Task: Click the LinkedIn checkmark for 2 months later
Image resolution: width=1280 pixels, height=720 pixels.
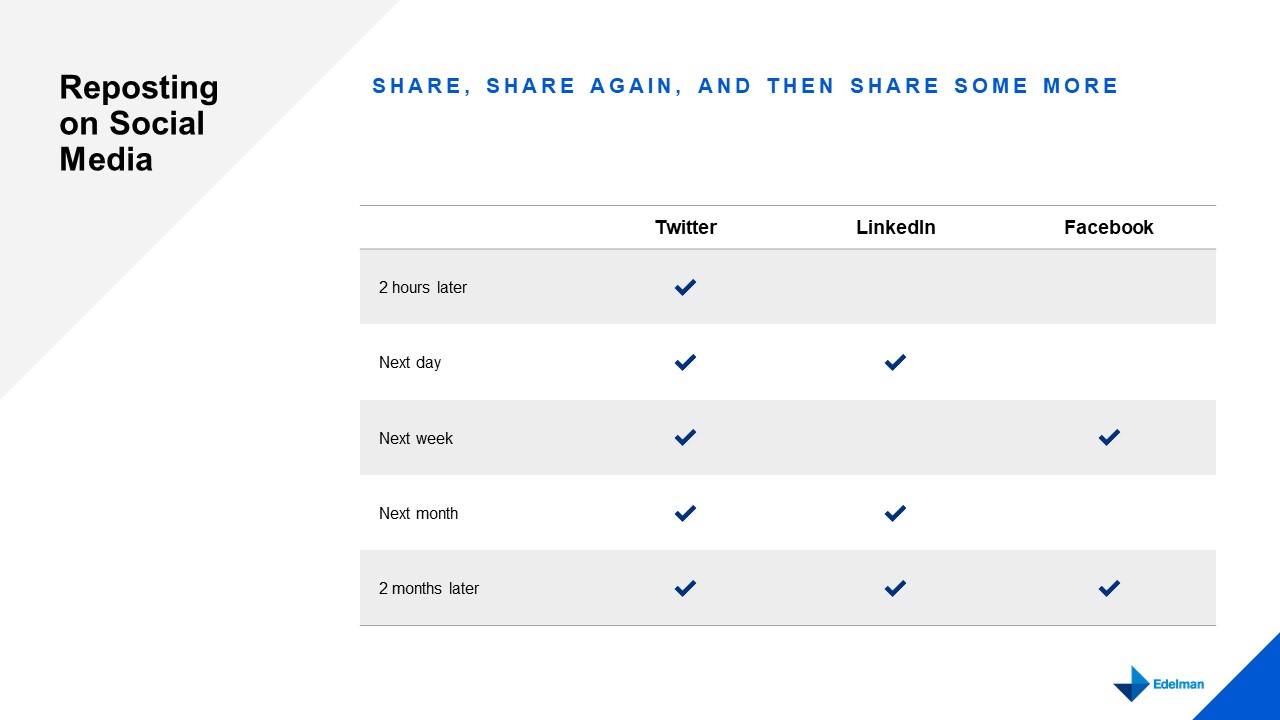Action: [895, 589]
